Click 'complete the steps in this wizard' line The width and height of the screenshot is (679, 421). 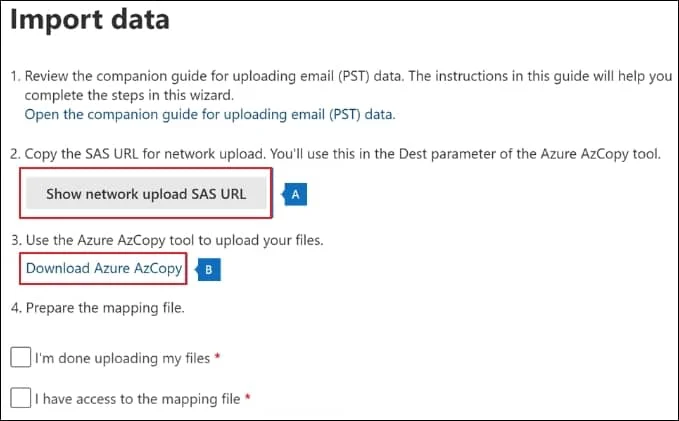pyautogui.click(x=129, y=95)
